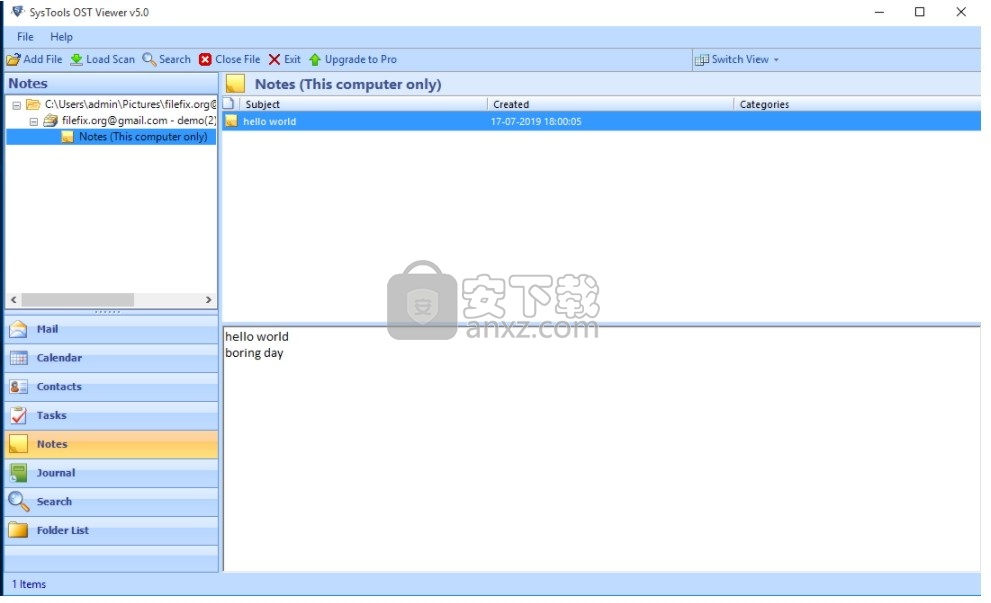Open the File menu
The height and width of the screenshot is (603, 991).
(x=25, y=37)
